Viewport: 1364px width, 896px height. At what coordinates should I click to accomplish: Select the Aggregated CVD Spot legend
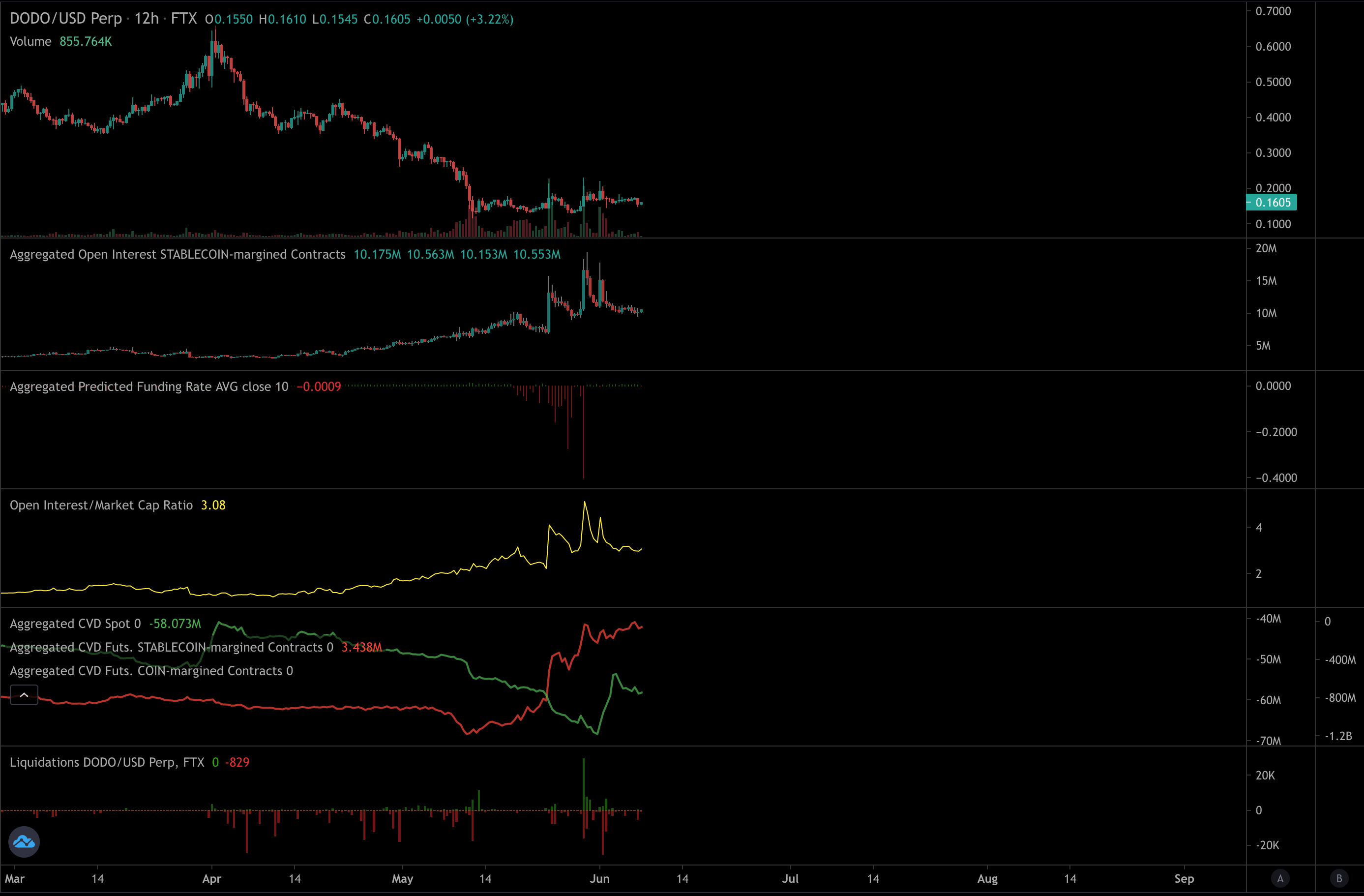75,624
